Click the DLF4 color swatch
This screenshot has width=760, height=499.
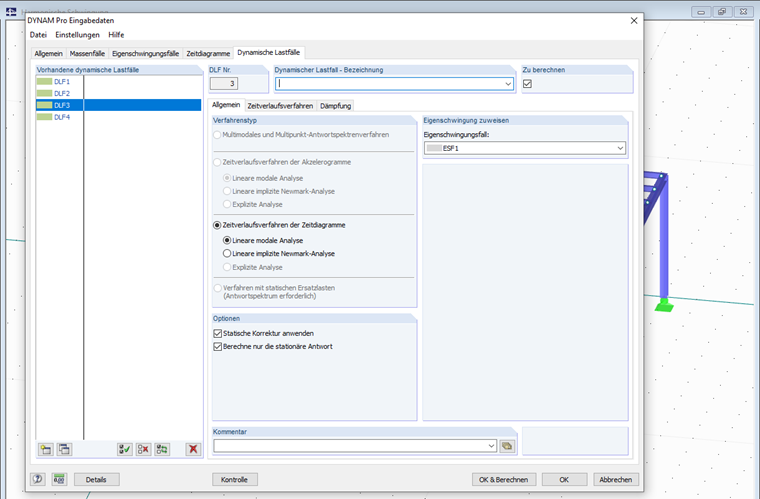45,117
